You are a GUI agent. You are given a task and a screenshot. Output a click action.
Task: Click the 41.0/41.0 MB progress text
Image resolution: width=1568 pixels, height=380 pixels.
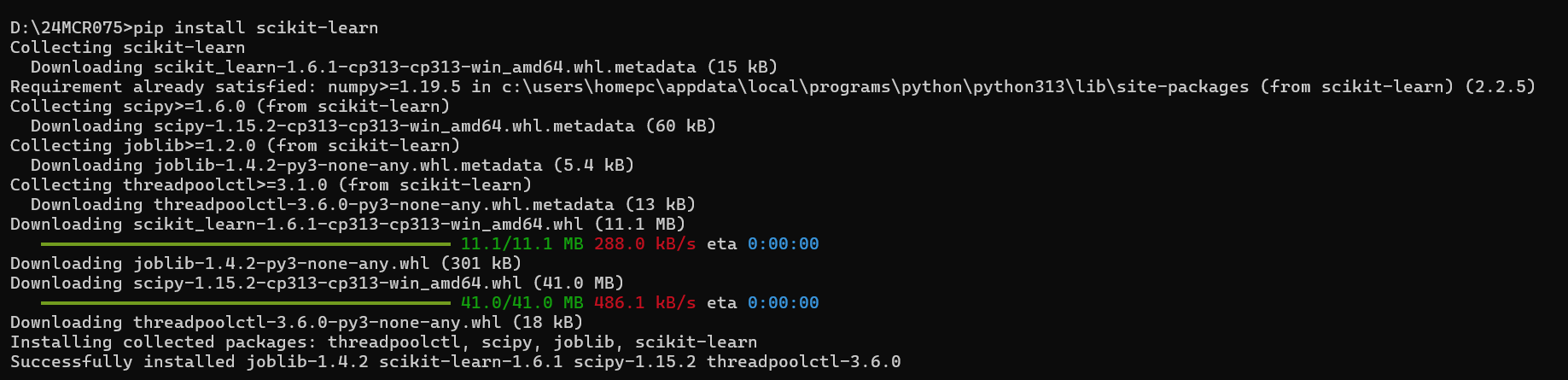[x=522, y=302]
